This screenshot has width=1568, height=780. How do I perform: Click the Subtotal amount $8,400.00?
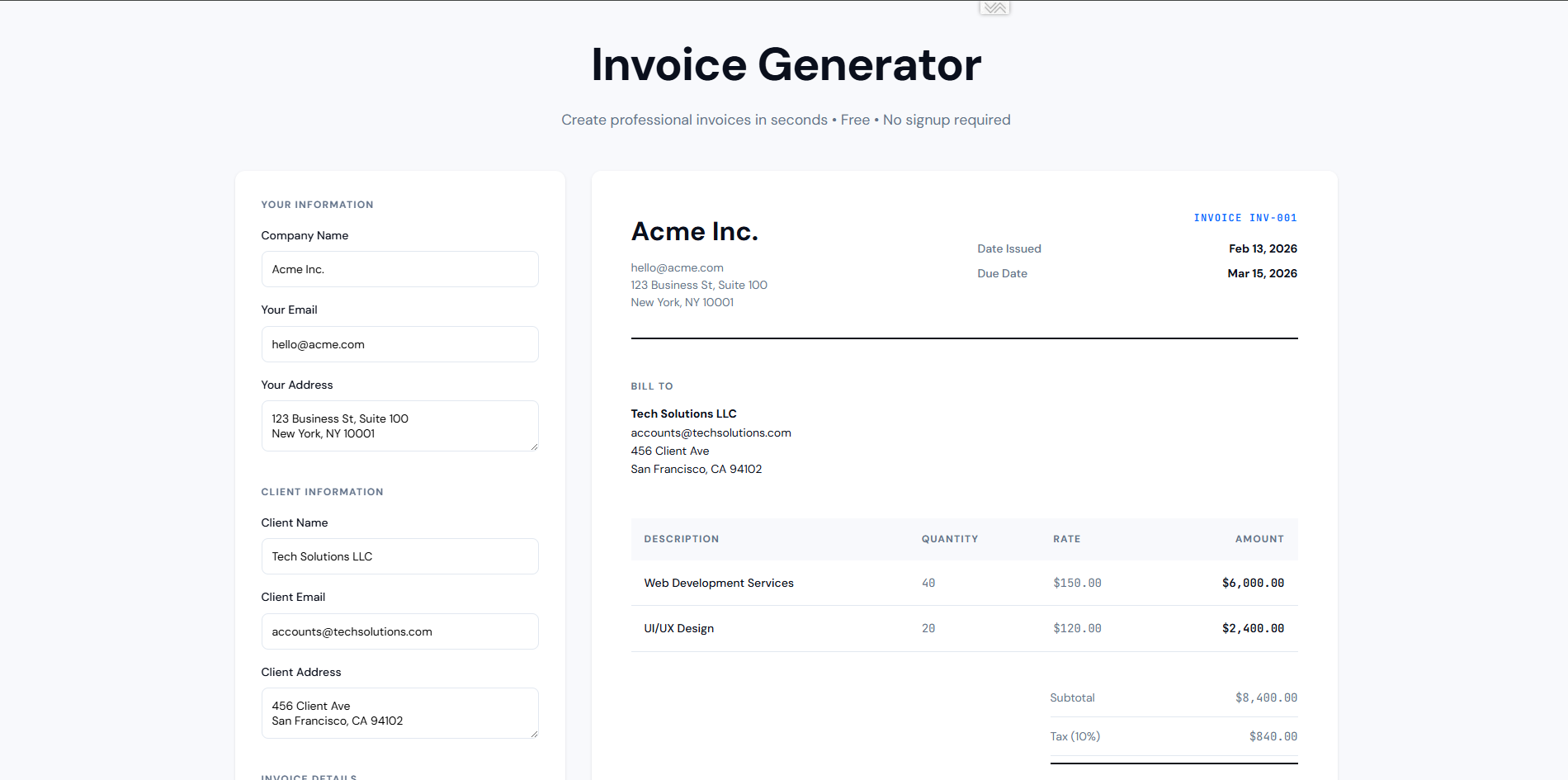[1265, 697]
